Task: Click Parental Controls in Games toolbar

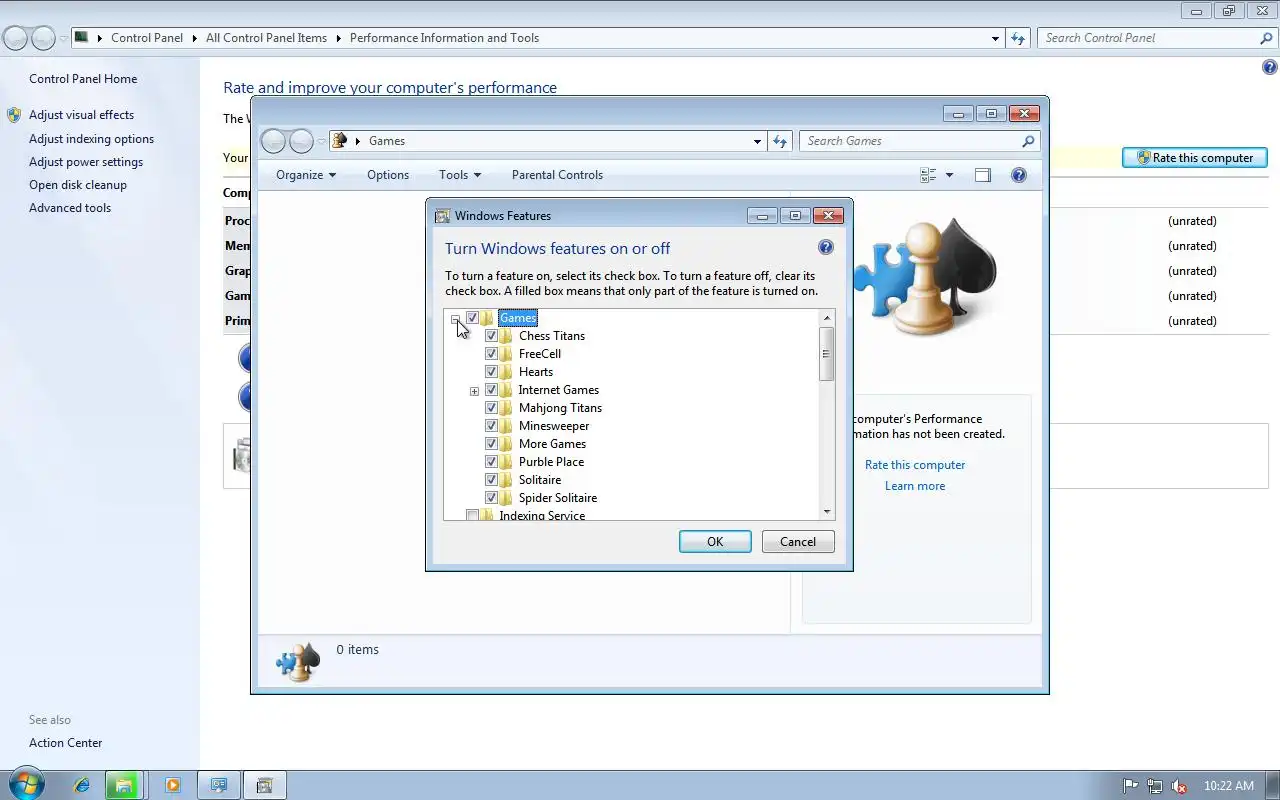Action: click(x=557, y=175)
